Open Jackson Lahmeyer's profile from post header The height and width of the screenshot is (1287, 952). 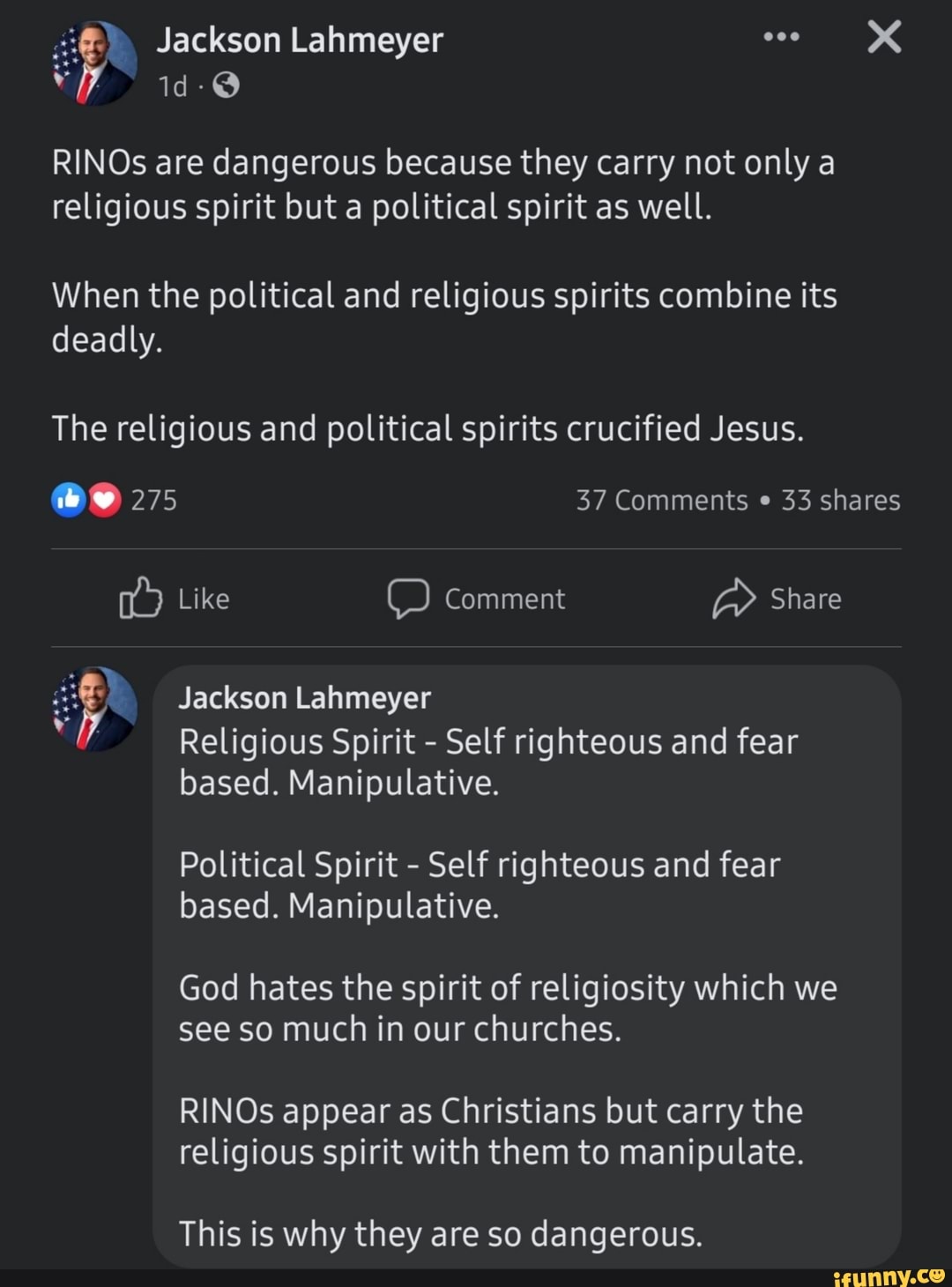(x=300, y=41)
